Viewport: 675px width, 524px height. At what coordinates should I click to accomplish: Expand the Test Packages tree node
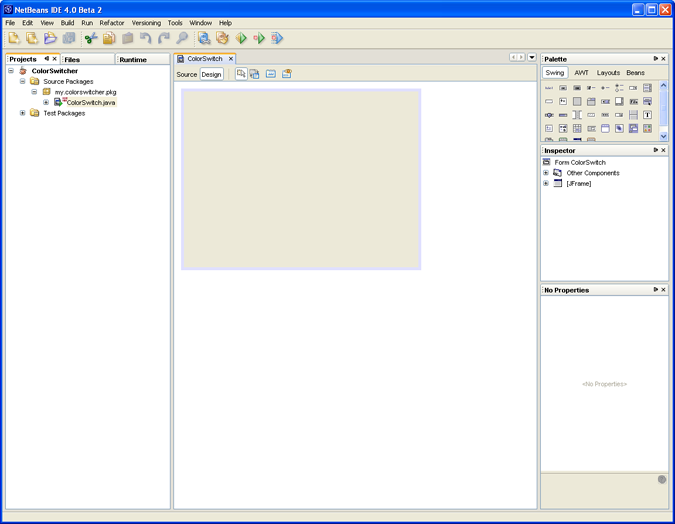pos(23,113)
